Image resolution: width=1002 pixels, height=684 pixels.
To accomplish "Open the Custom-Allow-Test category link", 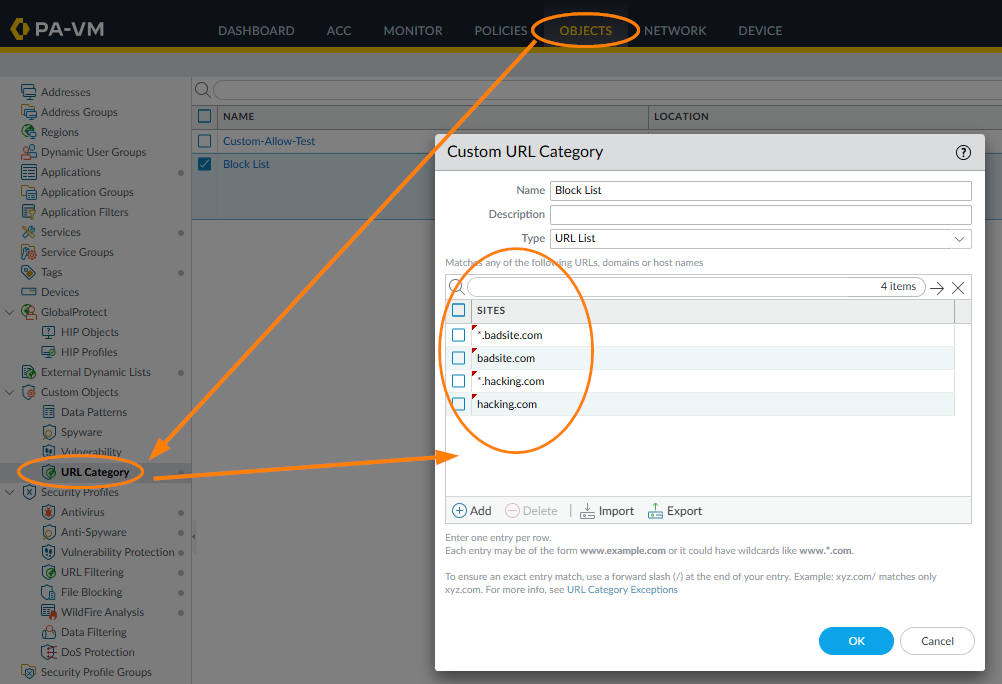I will (x=269, y=141).
